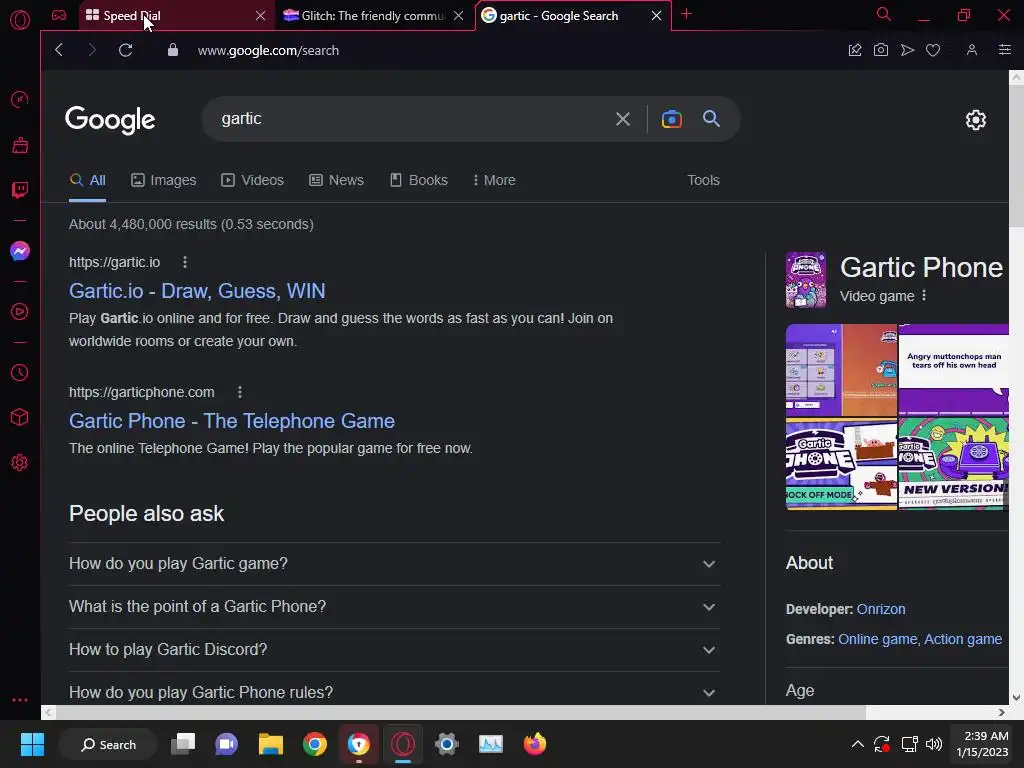The image size is (1024, 768).
Task: Open the profile account icon
Action: pos(972,50)
